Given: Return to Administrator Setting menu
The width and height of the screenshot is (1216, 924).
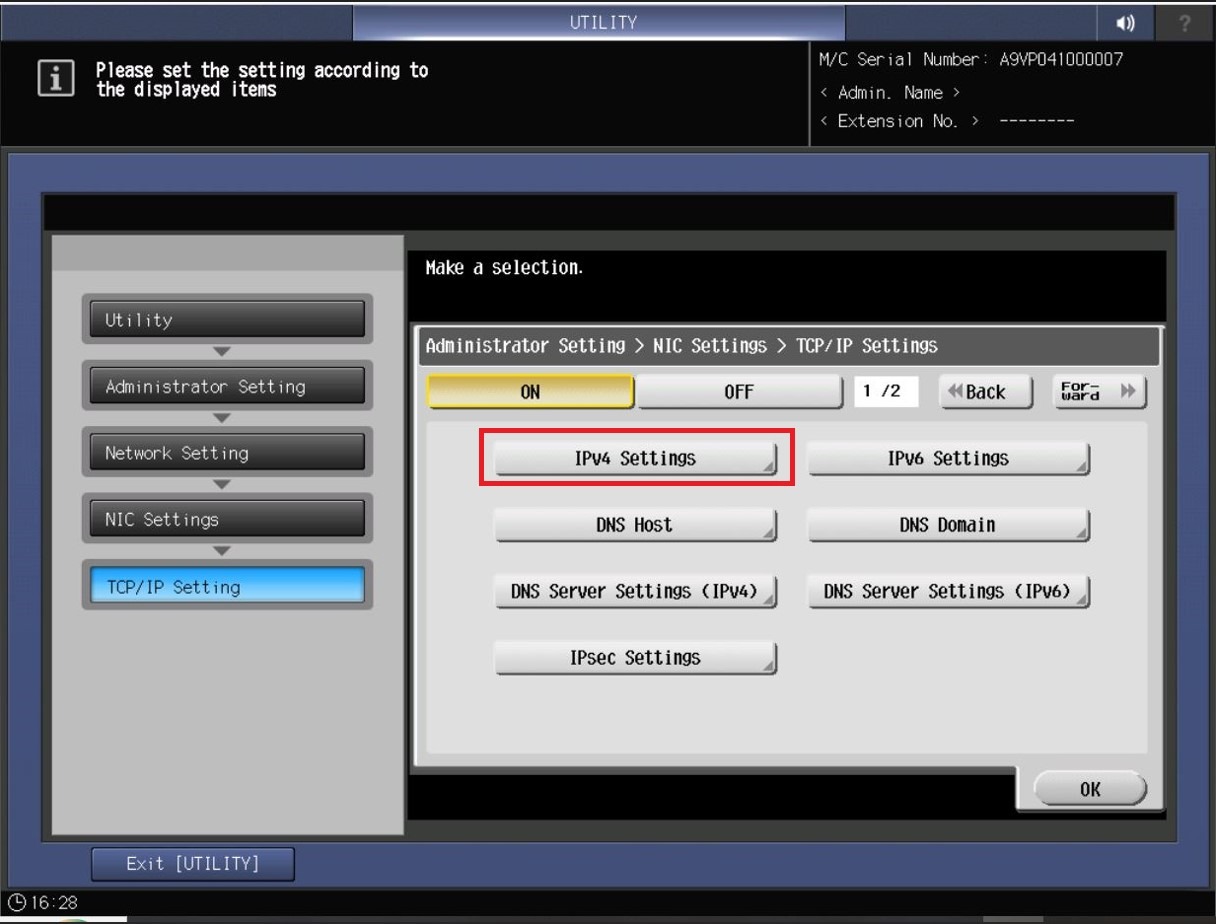Looking at the screenshot, I should 226,387.
